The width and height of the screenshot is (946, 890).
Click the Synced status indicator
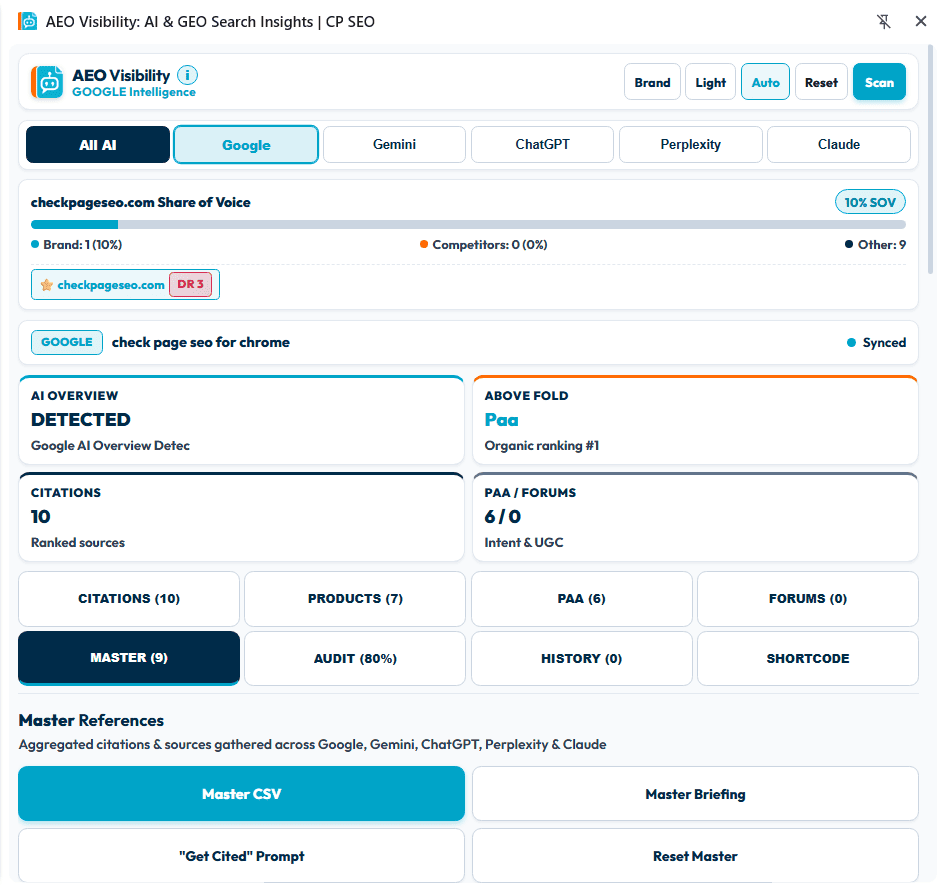pos(876,343)
